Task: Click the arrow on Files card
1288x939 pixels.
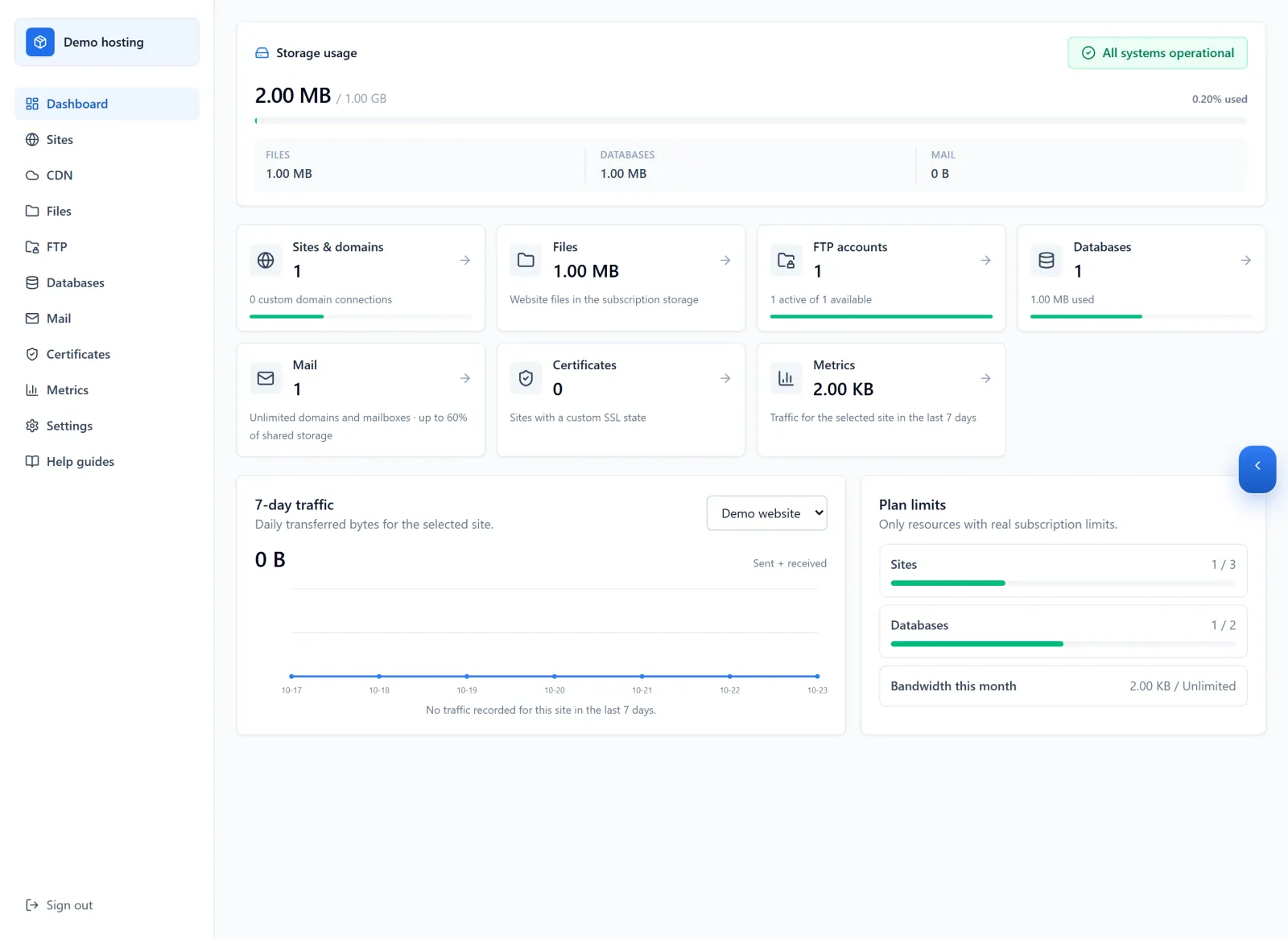Action: tap(725, 260)
